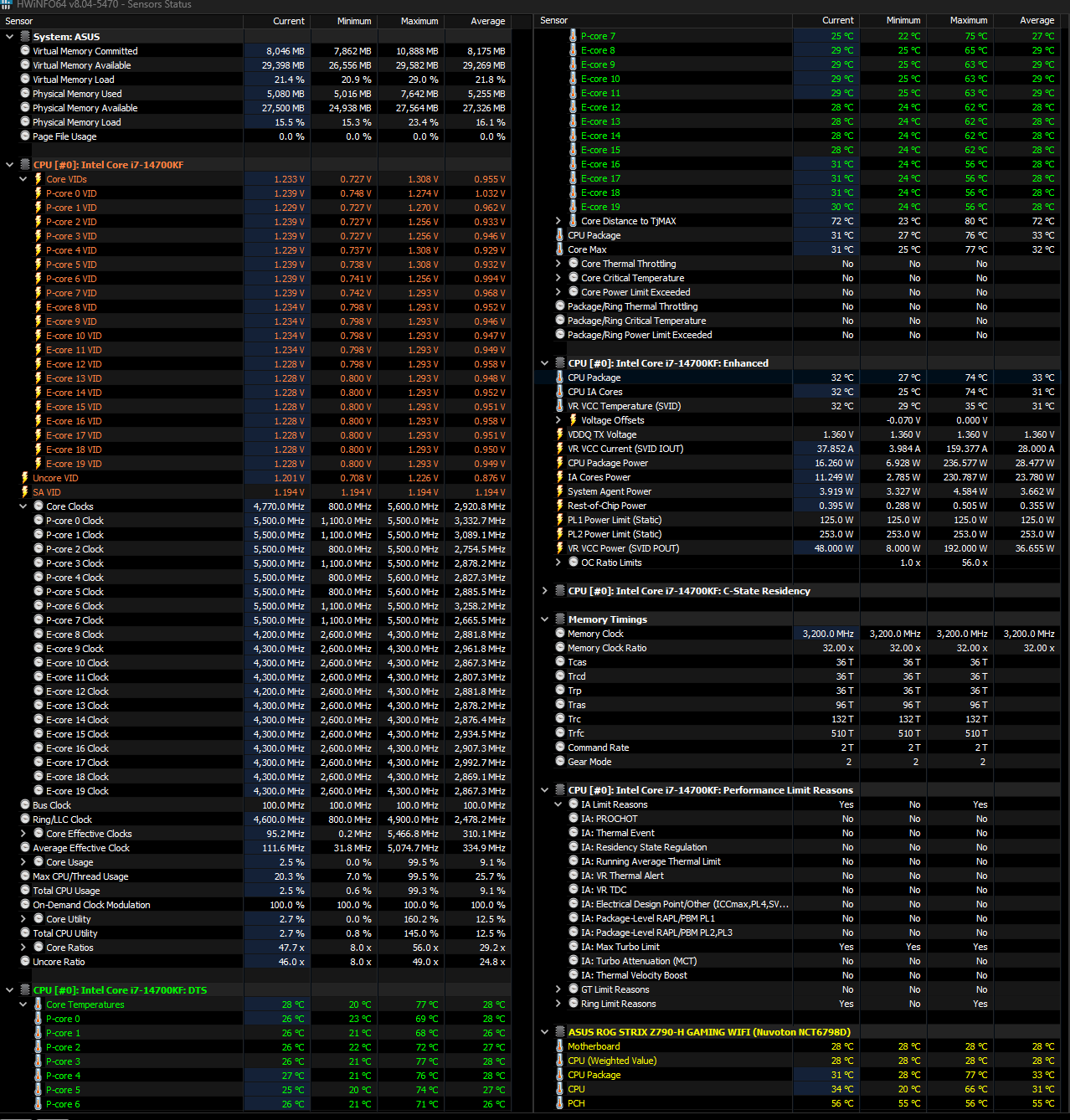Viewport: 1070px width, 1120px height.
Task: Click the thermometer icon beside E-core 16
Action: pos(574,164)
